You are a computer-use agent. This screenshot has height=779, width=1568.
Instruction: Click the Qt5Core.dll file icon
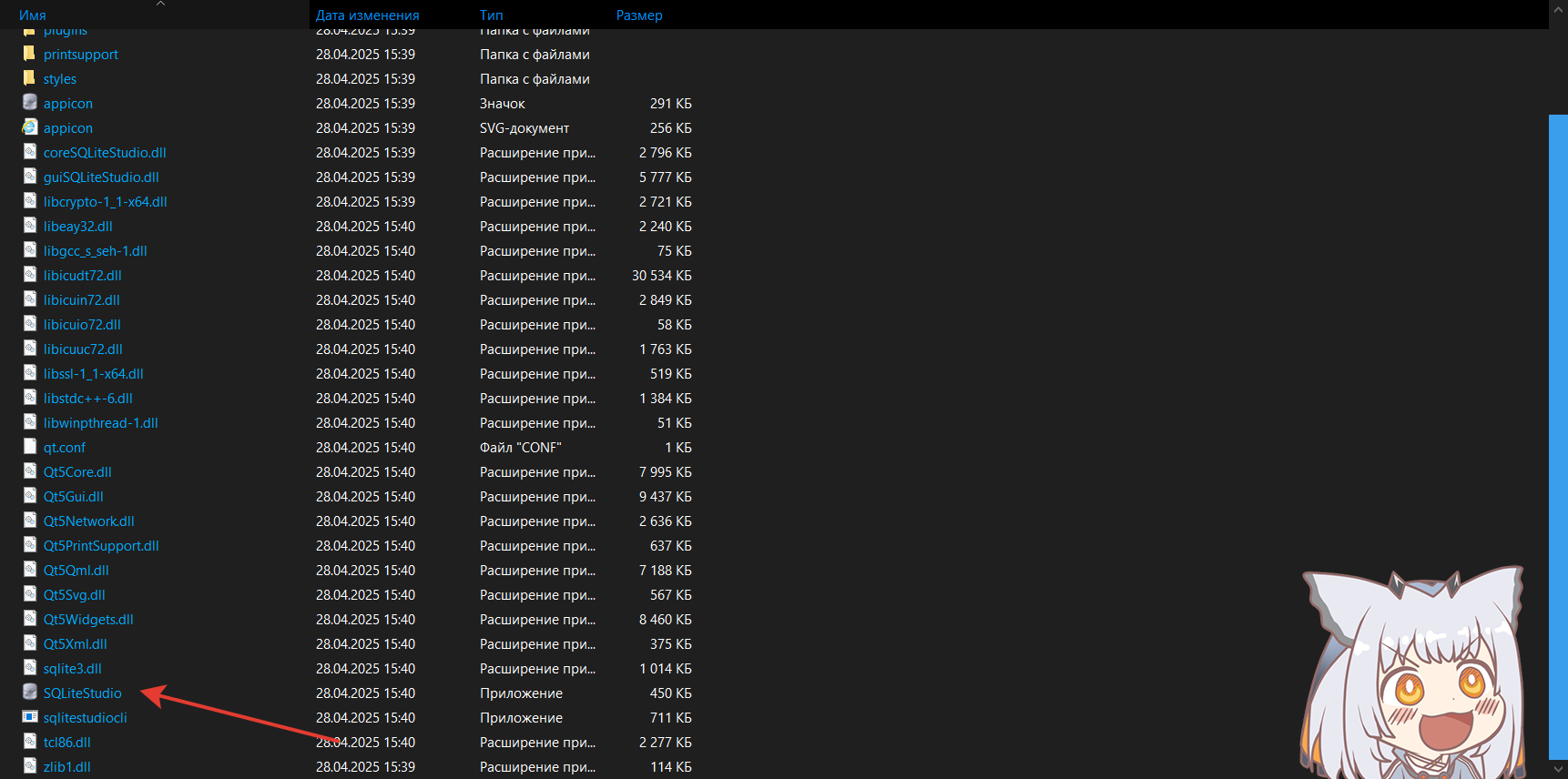pyautogui.click(x=30, y=471)
